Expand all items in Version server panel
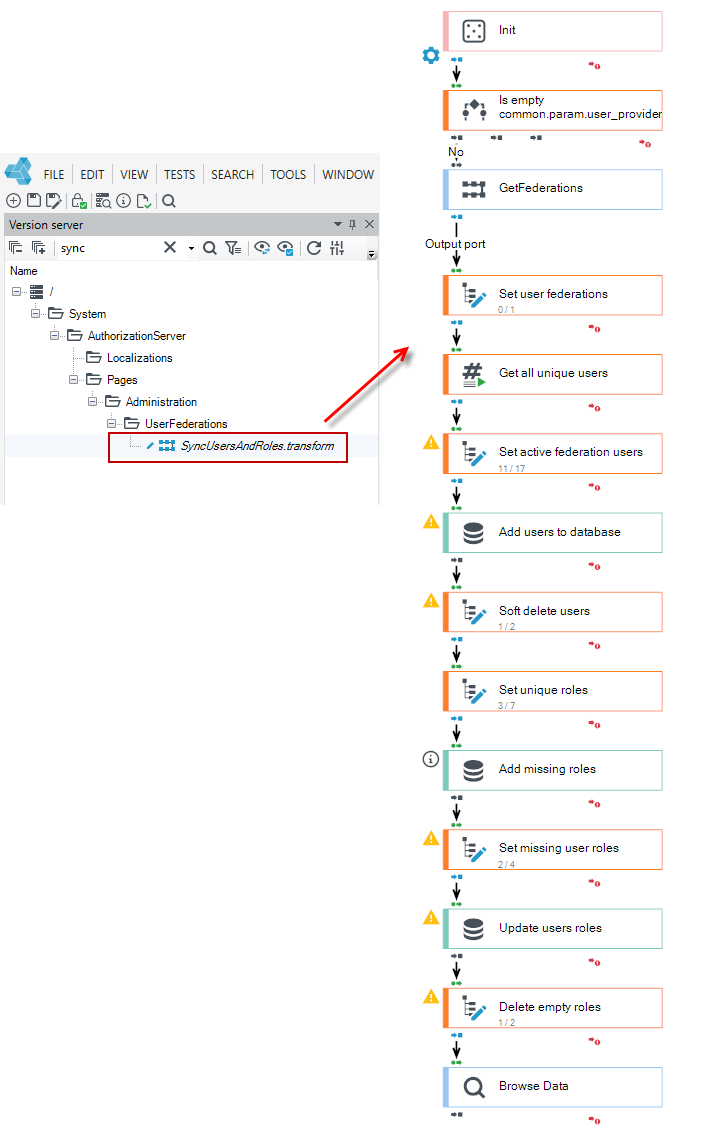The width and height of the screenshot is (705, 1140). (39, 248)
